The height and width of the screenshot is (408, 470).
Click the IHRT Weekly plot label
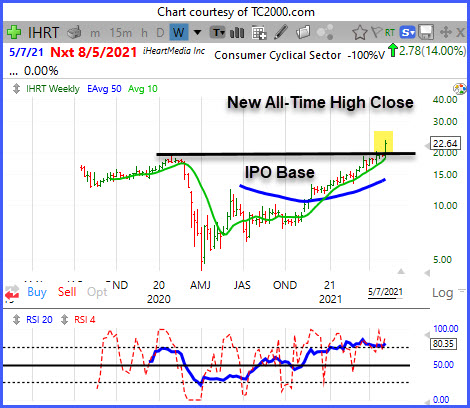tap(53, 89)
